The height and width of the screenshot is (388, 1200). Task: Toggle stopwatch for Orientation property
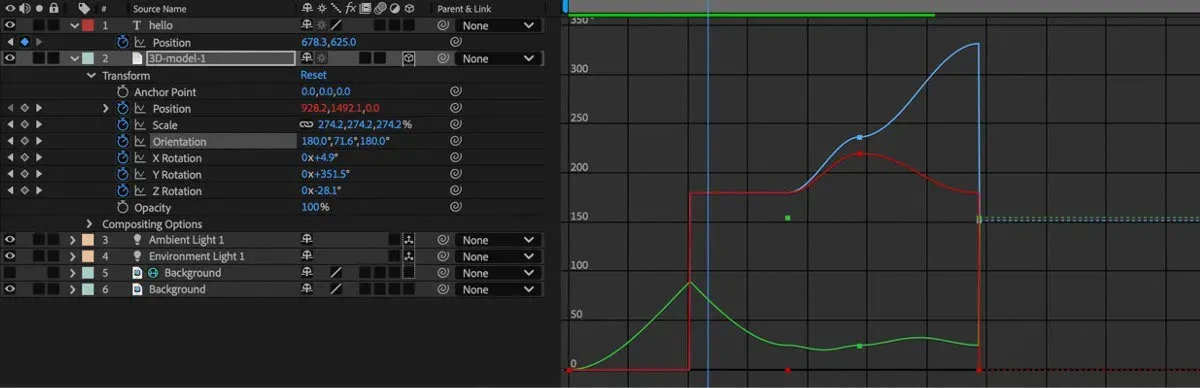coord(123,141)
